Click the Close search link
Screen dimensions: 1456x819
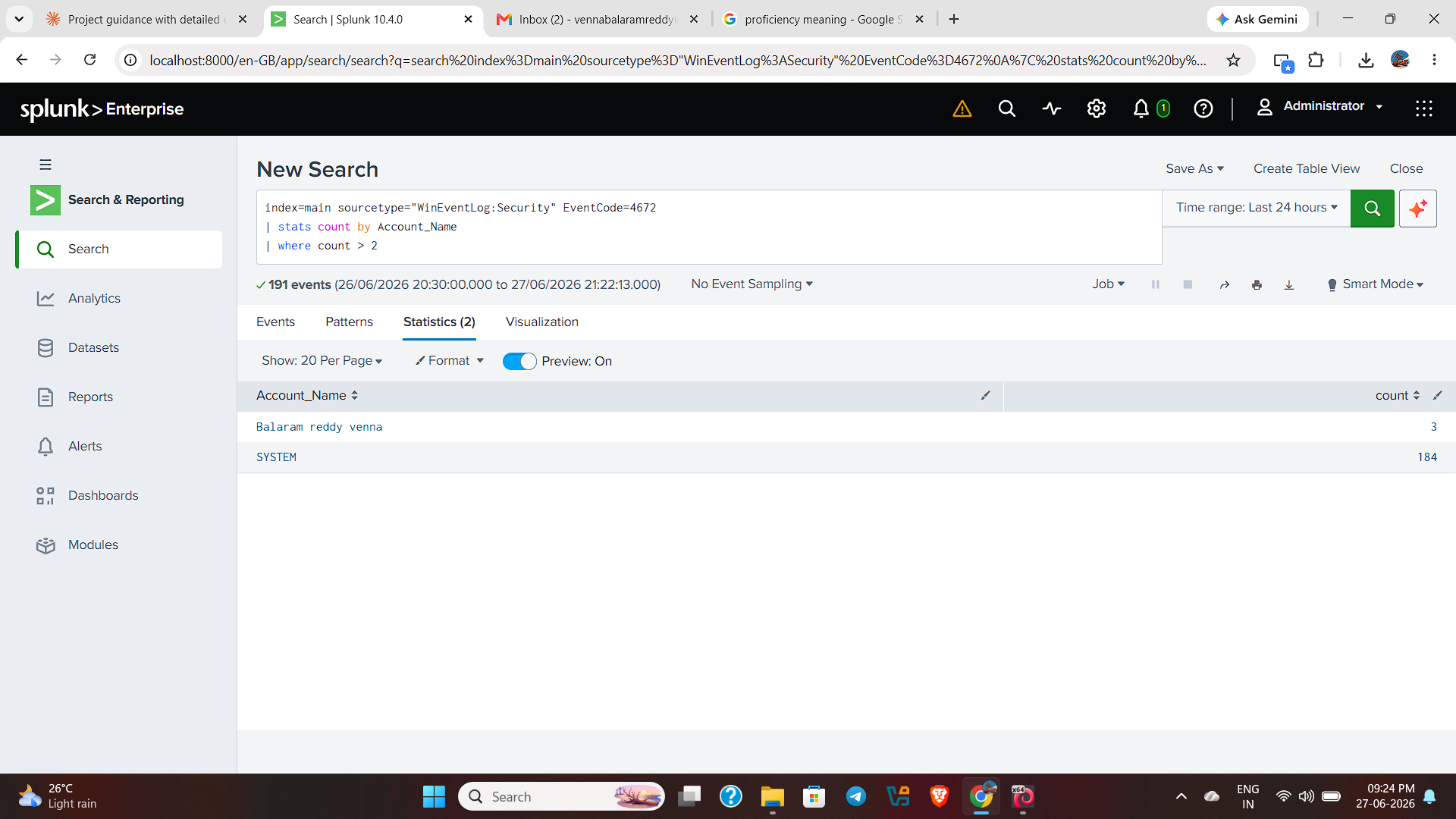point(1406,168)
